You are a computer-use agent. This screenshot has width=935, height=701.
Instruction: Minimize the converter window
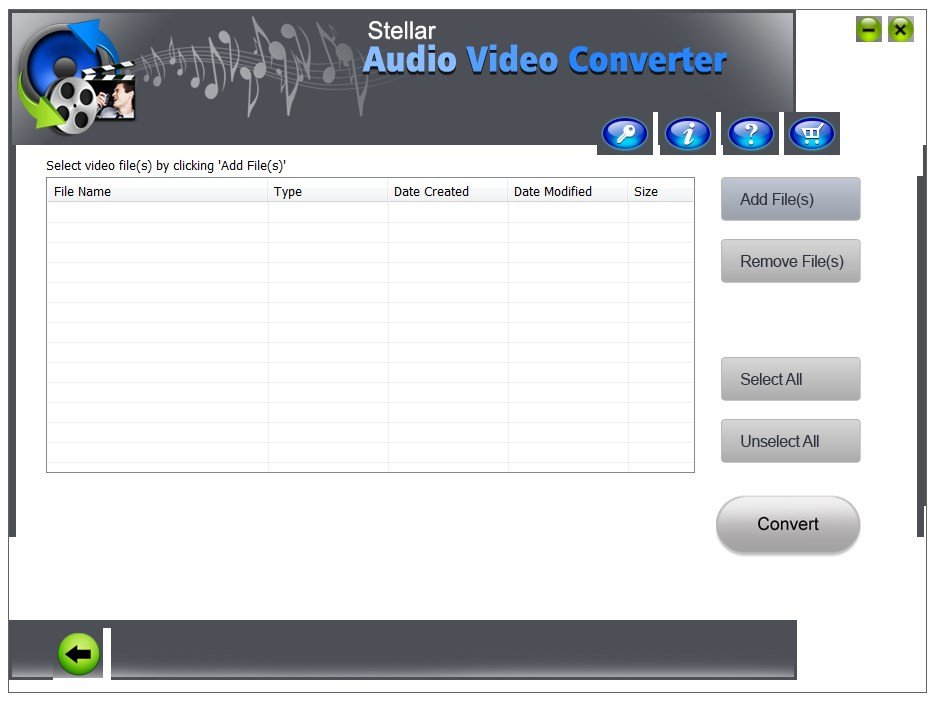(x=869, y=29)
